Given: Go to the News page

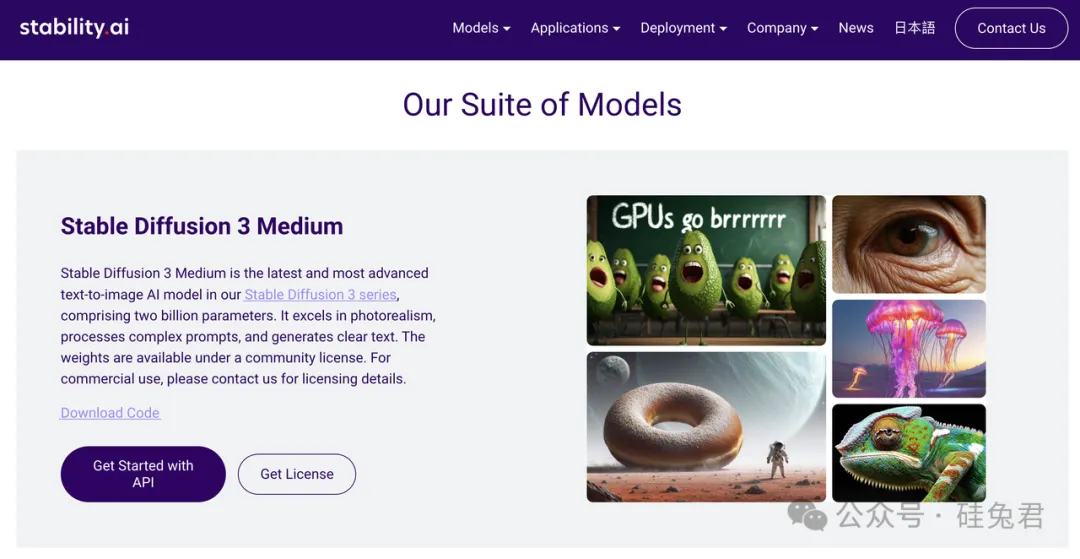Looking at the screenshot, I should pos(855,28).
